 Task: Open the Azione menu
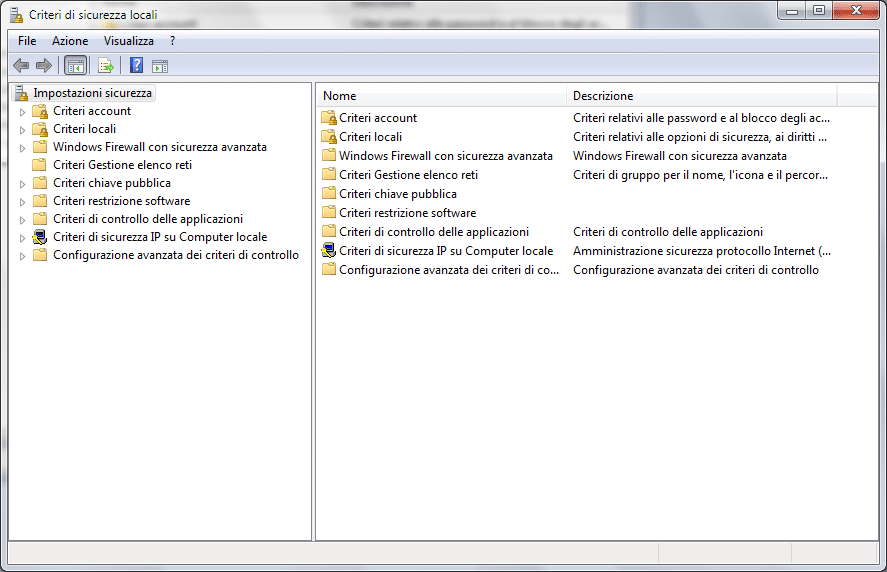pyautogui.click(x=70, y=41)
